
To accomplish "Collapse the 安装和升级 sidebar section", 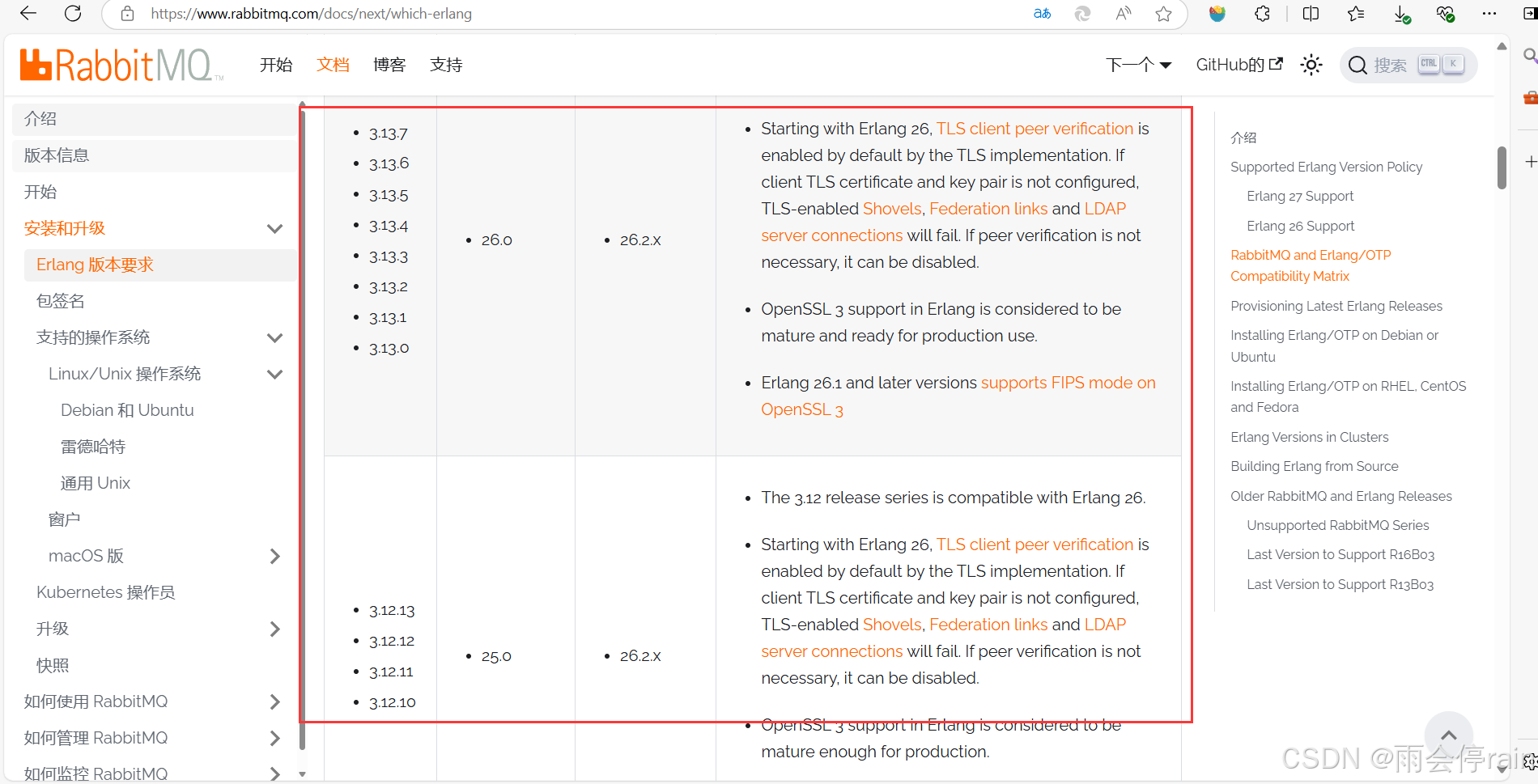I will (x=275, y=229).
